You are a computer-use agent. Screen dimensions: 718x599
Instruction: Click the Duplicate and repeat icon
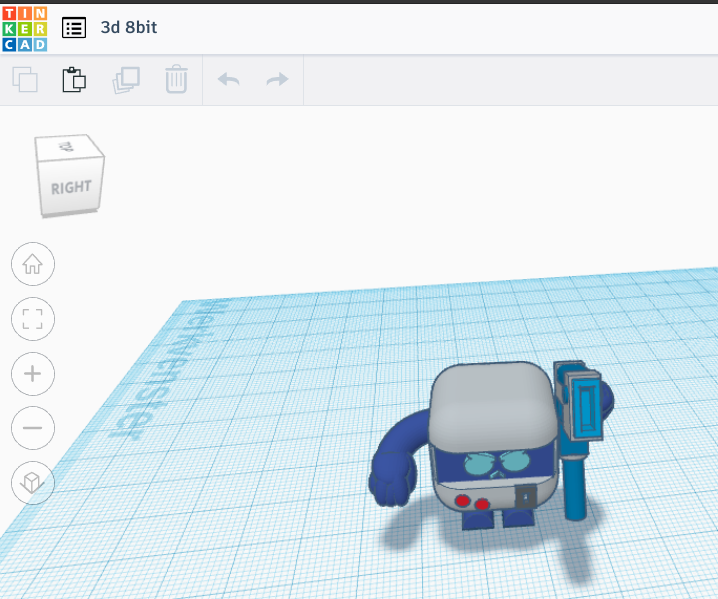(x=126, y=80)
